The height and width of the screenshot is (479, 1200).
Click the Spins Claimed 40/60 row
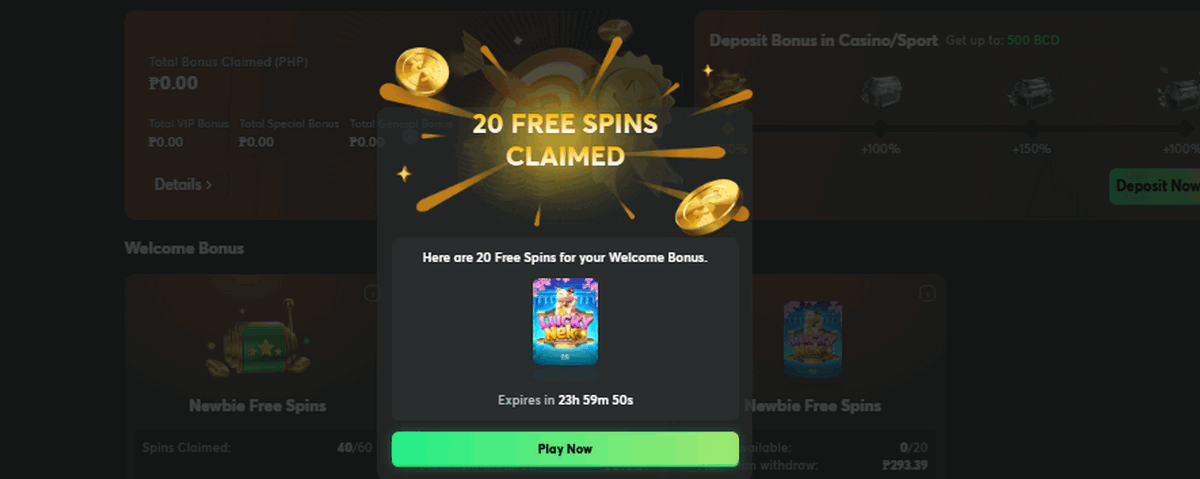(x=255, y=447)
